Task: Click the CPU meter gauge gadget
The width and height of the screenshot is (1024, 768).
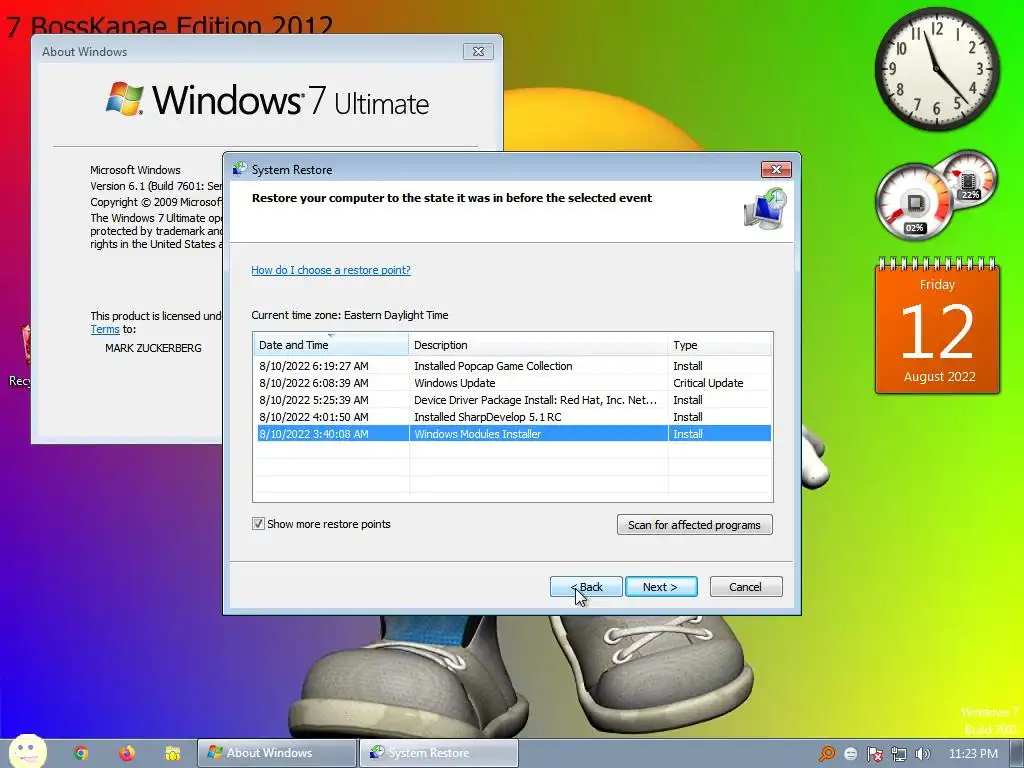Action: 914,203
